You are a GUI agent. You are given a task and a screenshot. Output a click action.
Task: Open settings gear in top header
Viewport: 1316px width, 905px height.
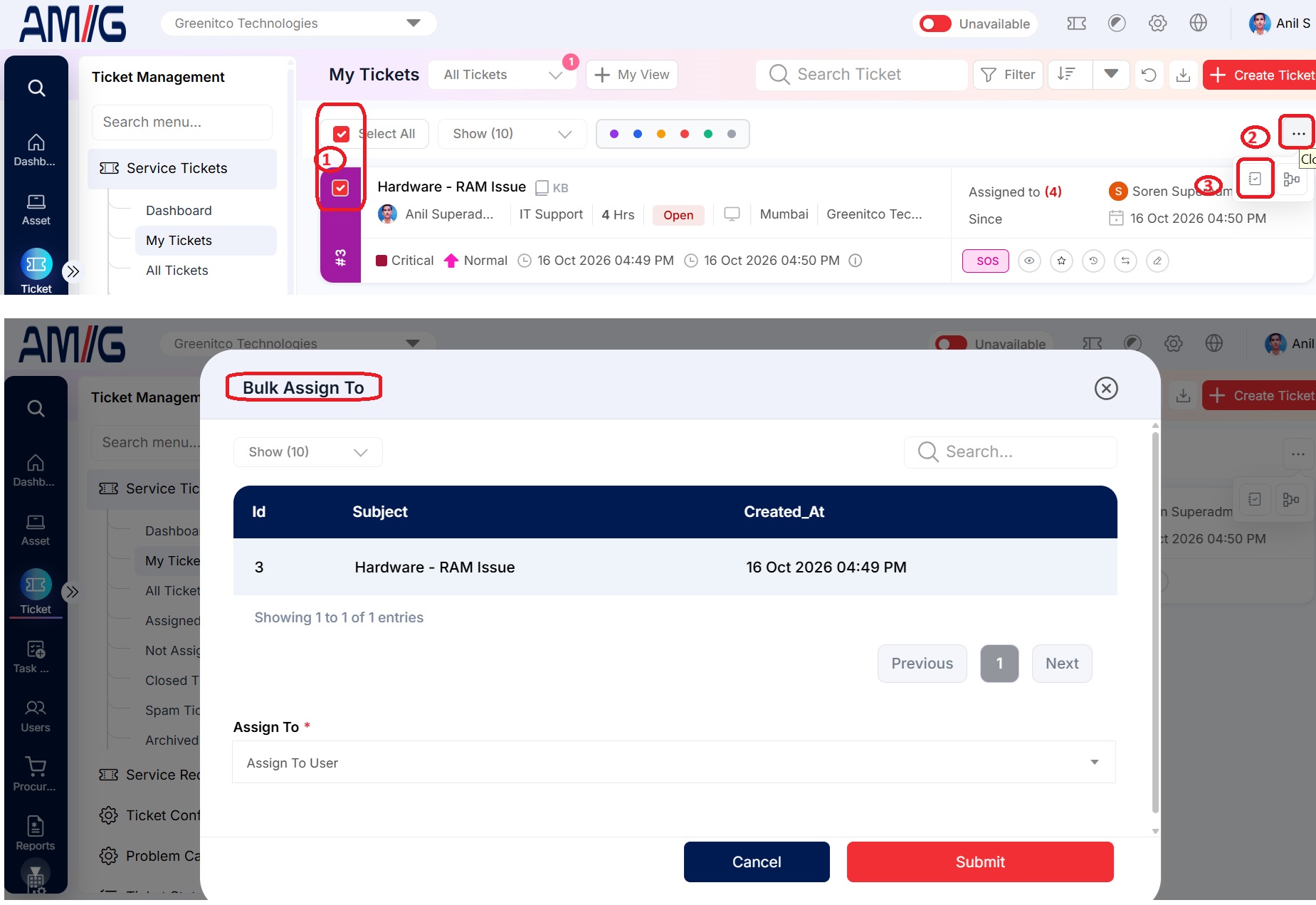pos(1157,23)
